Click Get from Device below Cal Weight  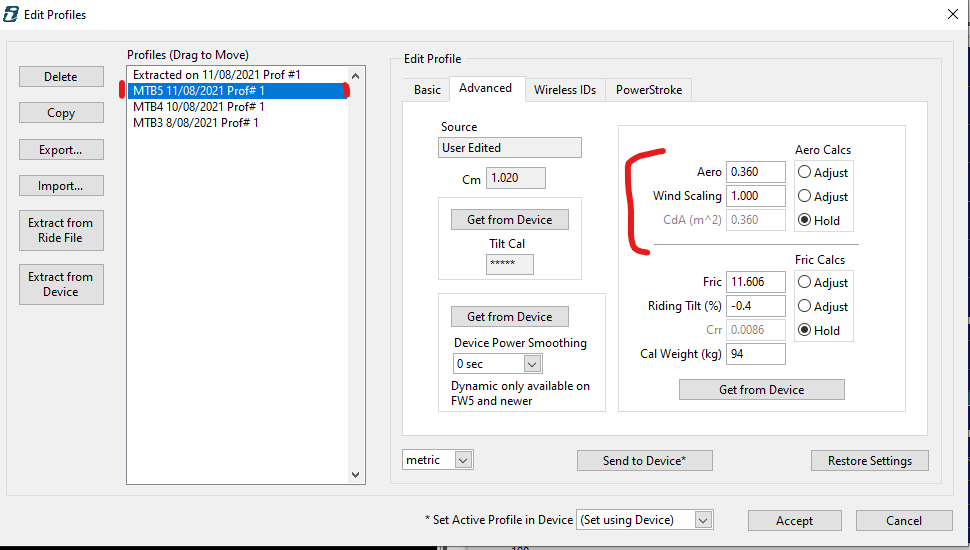762,390
